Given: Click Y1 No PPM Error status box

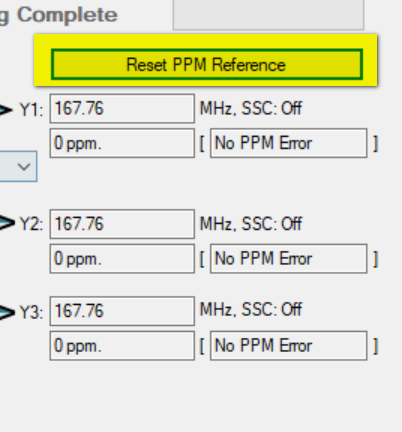Looking at the screenshot, I should point(289,143).
